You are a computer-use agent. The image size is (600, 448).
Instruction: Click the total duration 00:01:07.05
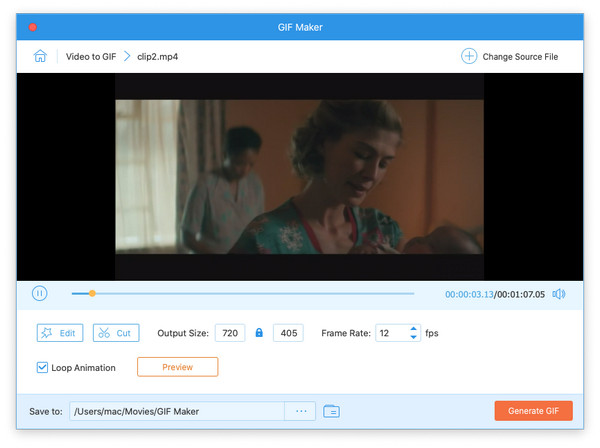pyautogui.click(x=521, y=294)
